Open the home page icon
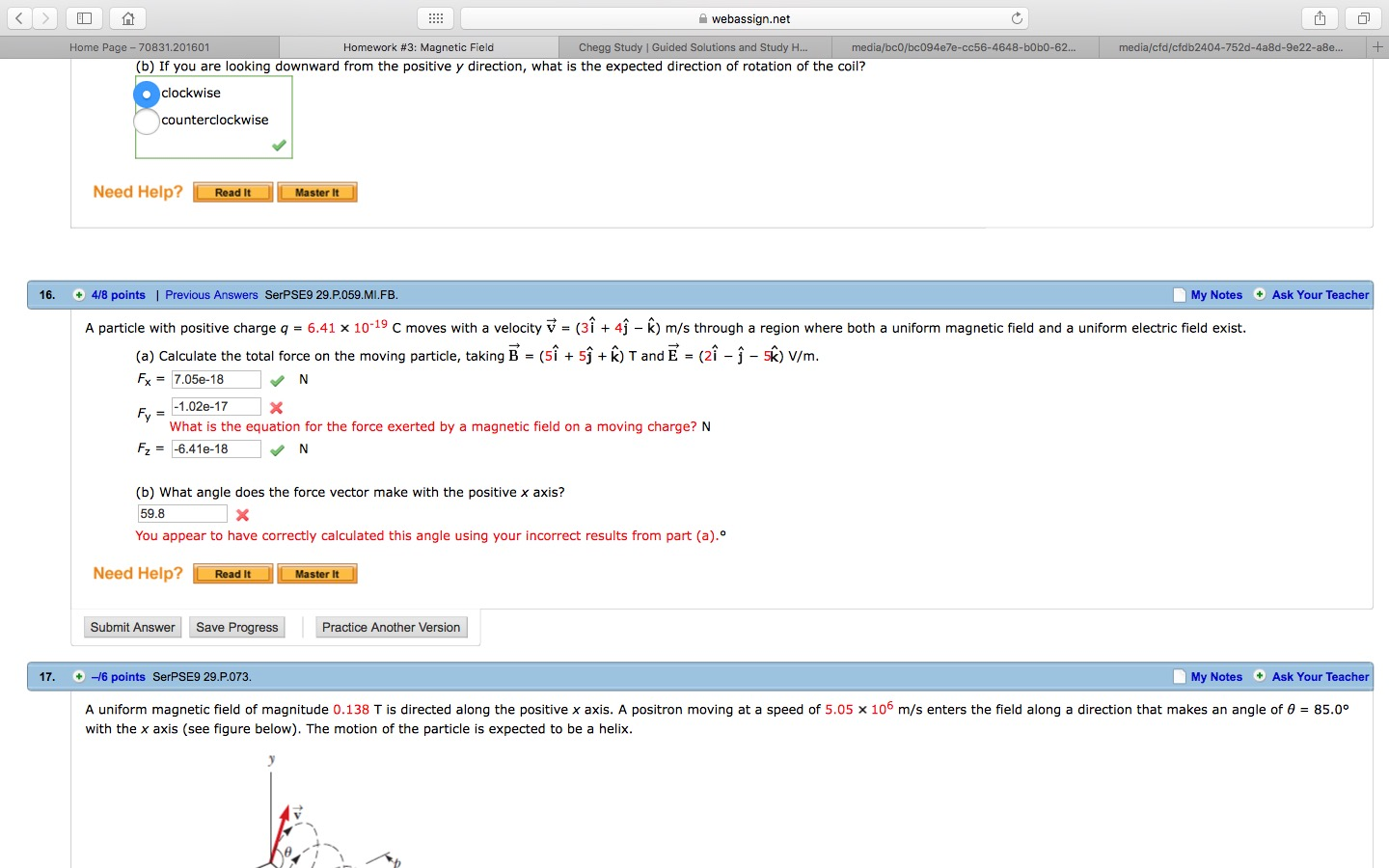The image size is (1389, 868). point(127,18)
